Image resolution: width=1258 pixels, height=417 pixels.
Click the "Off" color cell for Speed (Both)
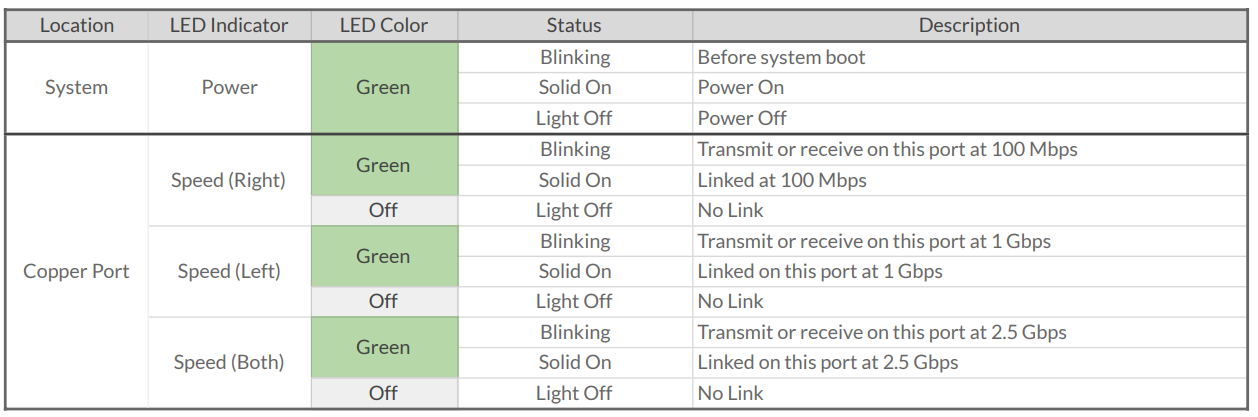[x=383, y=393]
